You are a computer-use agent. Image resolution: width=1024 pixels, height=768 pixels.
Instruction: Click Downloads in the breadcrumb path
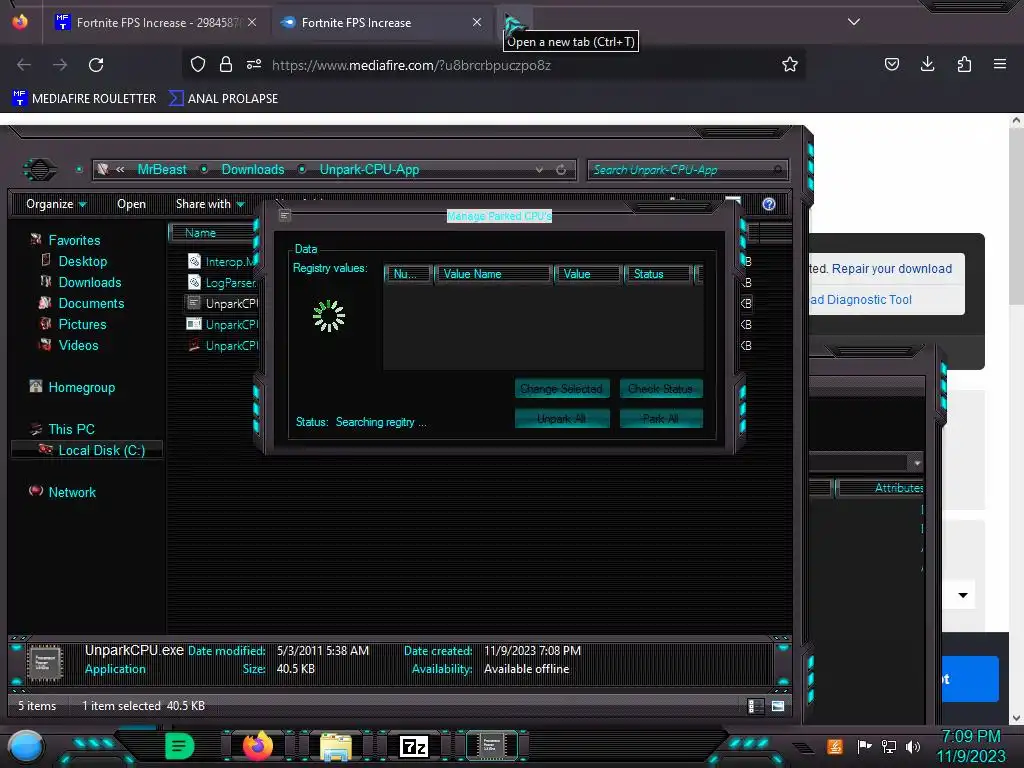pyautogui.click(x=253, y=170)
